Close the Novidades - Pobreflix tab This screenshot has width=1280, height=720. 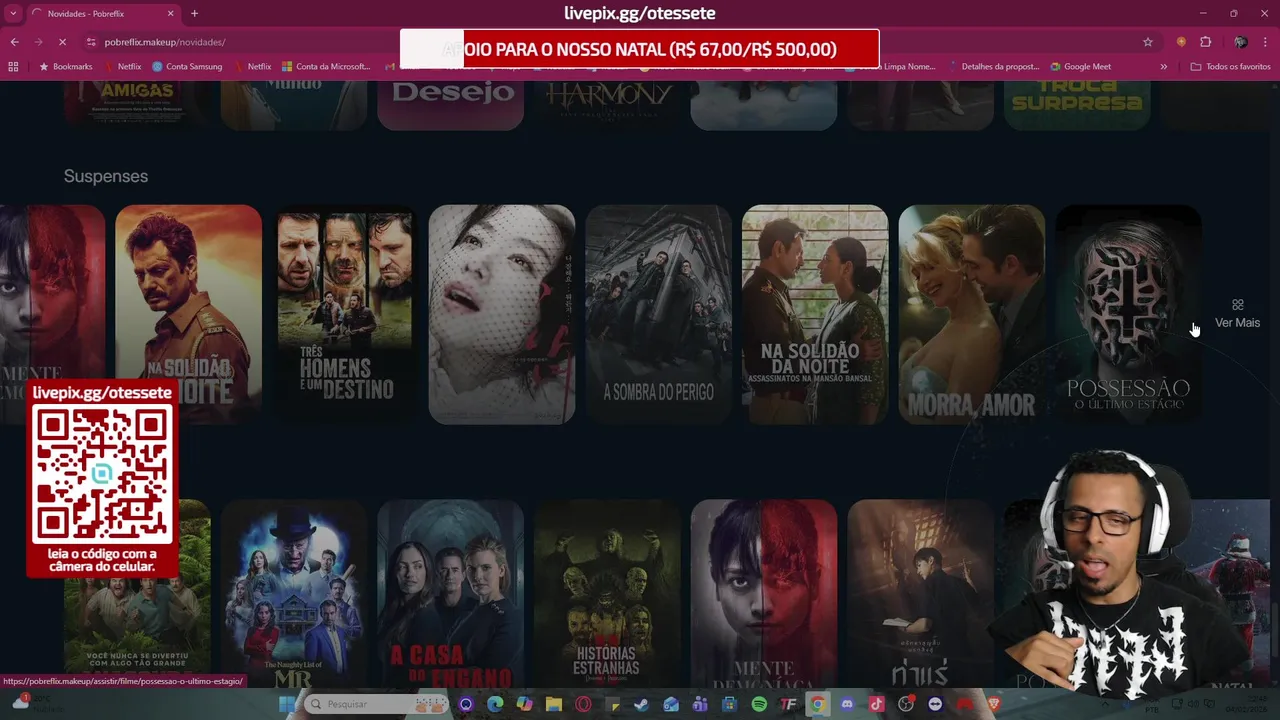pyautogui.click(x=170, y=13)
